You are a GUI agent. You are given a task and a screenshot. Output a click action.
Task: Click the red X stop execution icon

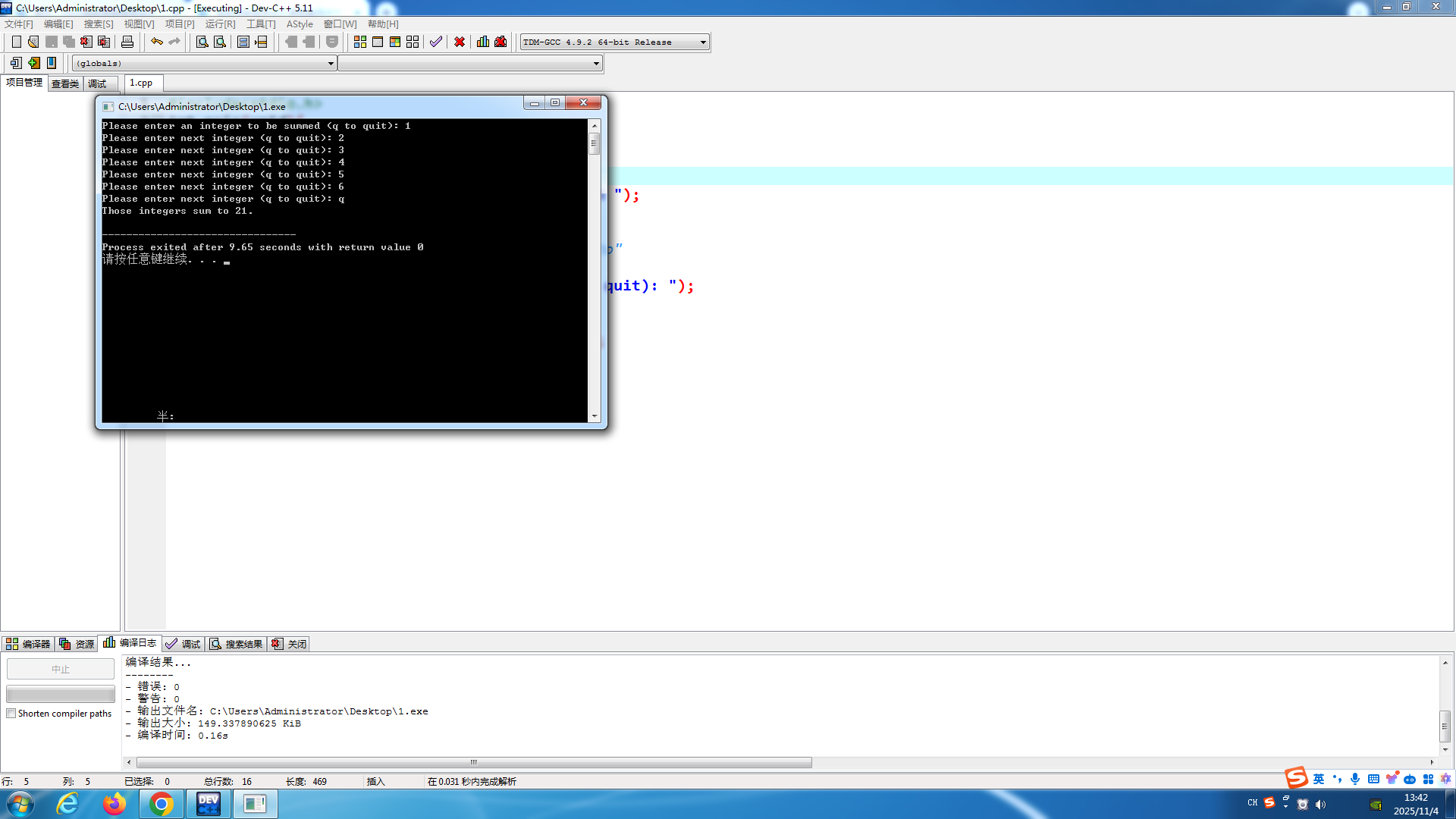point(460,42)
